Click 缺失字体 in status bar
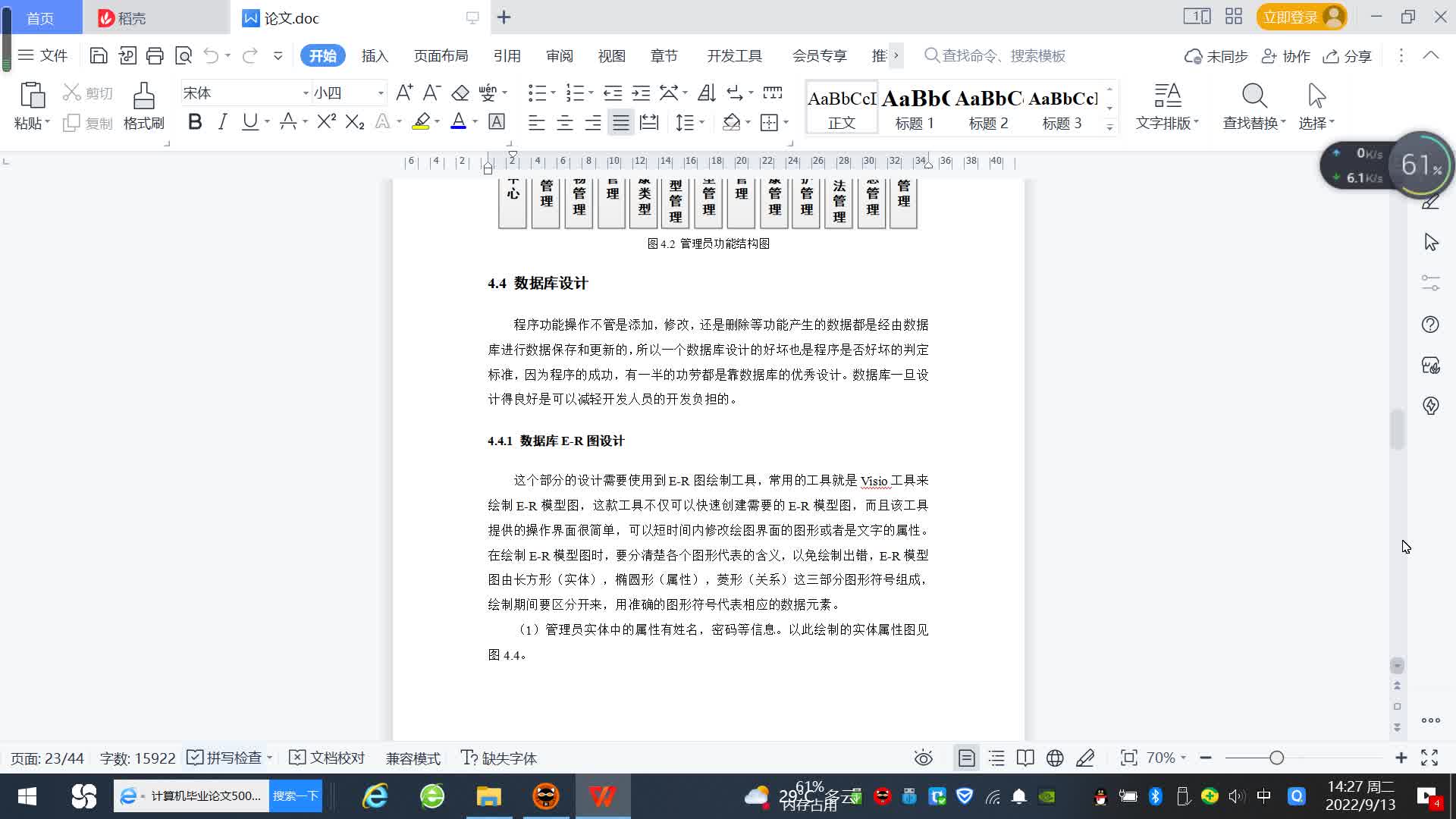Screen dimensions: 1456x819 [499, 758]
